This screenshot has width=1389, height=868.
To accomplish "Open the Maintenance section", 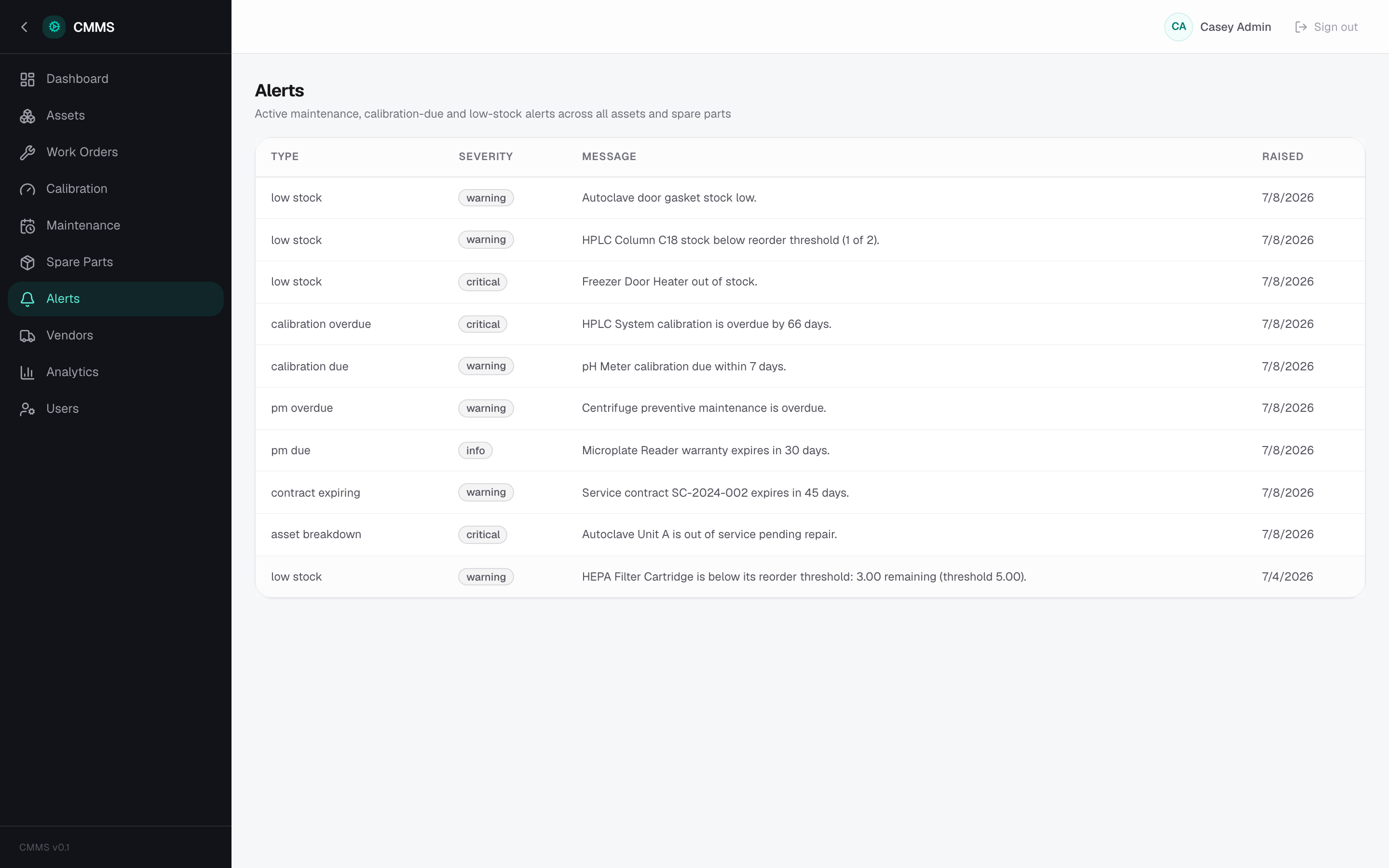I will [115, 226].
